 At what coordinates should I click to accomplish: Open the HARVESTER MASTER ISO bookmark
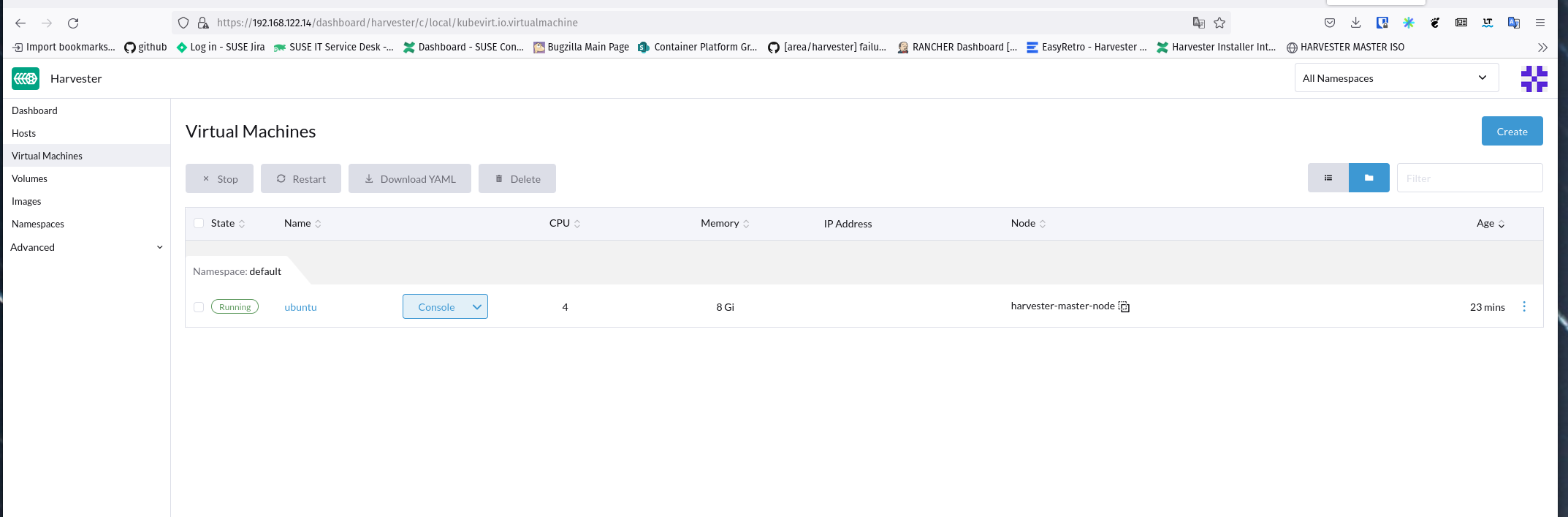[x=1345, y=47]
